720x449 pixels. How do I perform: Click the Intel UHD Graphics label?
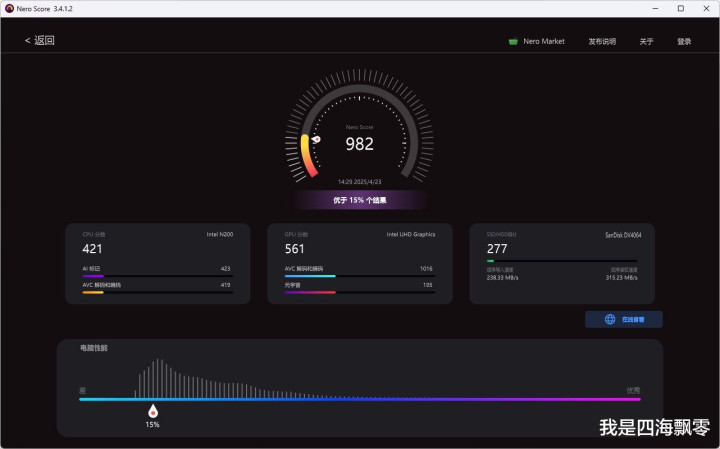[411, 234]
